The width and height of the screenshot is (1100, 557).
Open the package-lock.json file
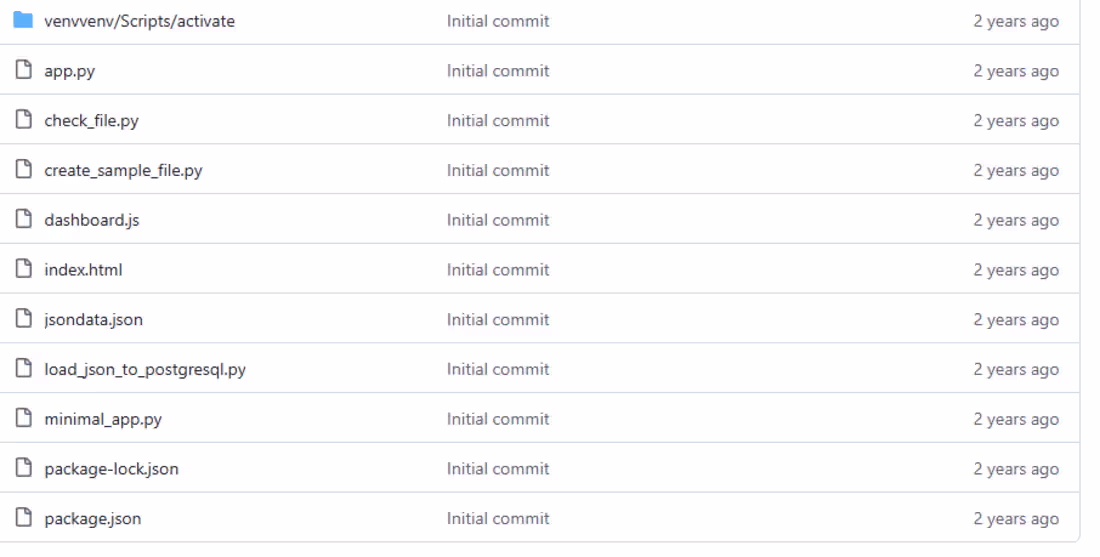(111, 469)
